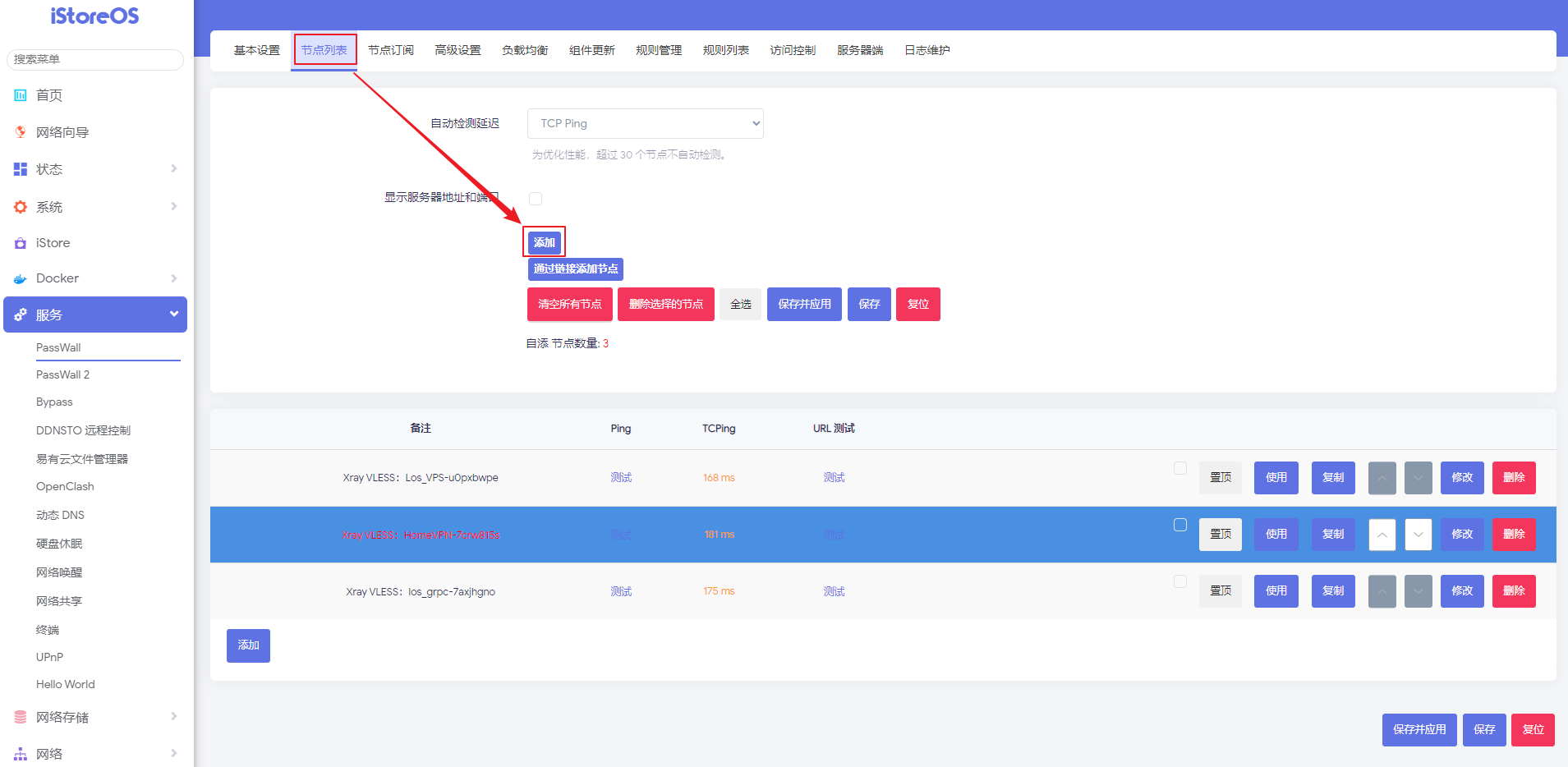The height and width of the screenshot is (767, 1568).
Task: Click the search menu input field
Action: click(95, 59)
